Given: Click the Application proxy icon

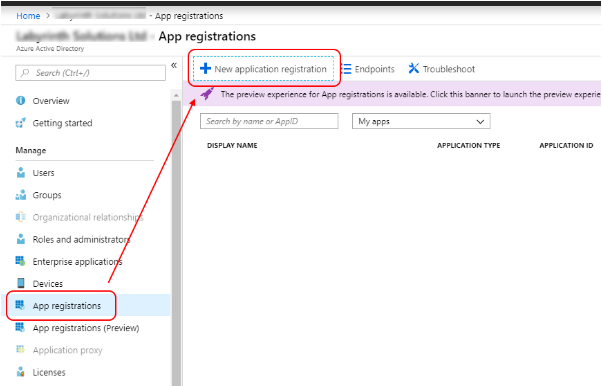Looking at the screenshot, I should [x=20, y=350].
